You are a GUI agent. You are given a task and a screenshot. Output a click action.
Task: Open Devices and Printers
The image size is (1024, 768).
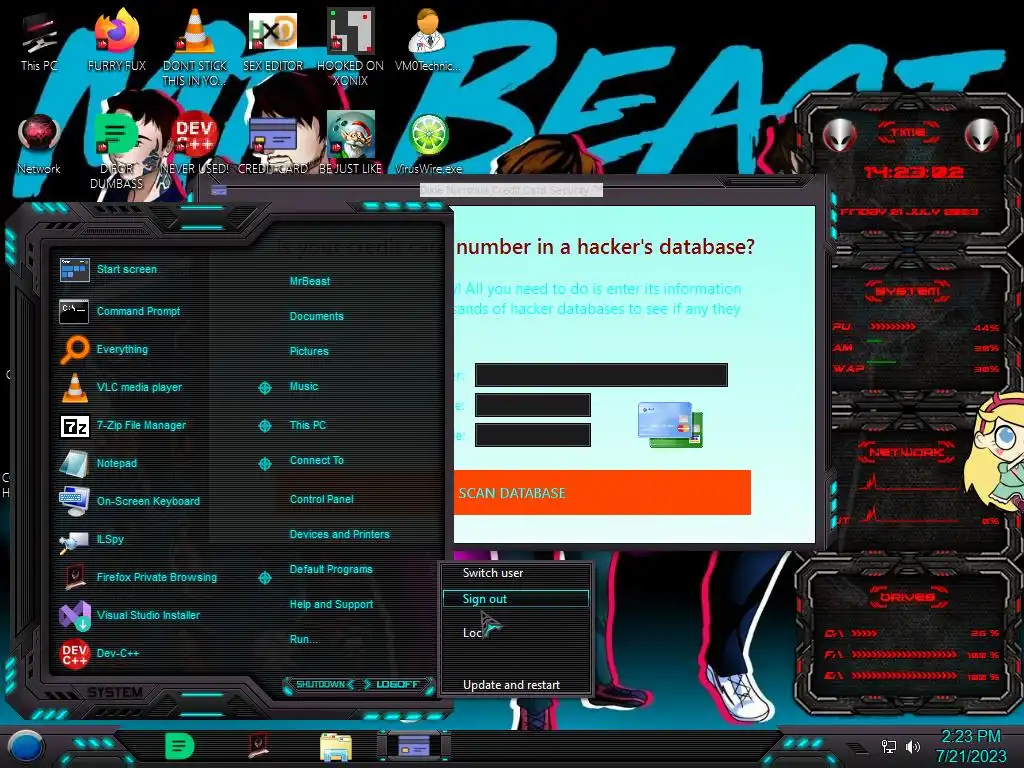tap(339, 534)
